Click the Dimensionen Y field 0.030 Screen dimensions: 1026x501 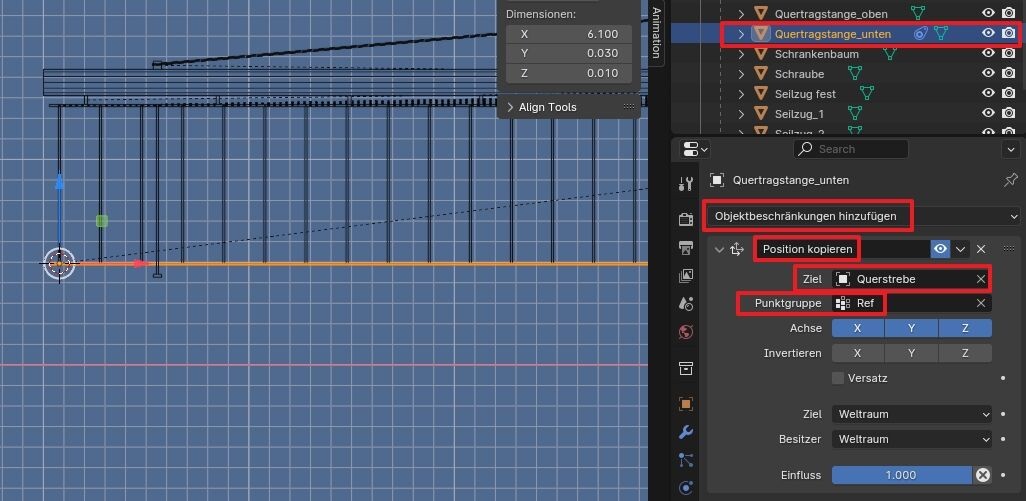click(569, 53)
